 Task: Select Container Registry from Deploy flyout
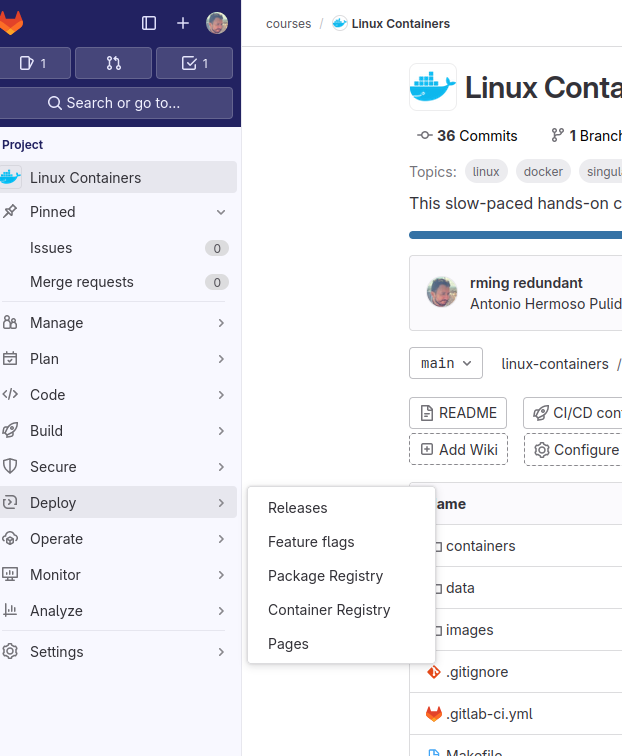[x=329, y=610]
